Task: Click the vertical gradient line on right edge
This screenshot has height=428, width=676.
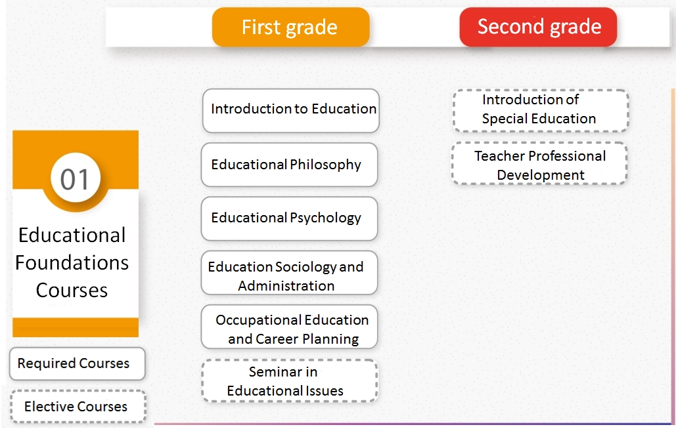Action: point(673,250)
